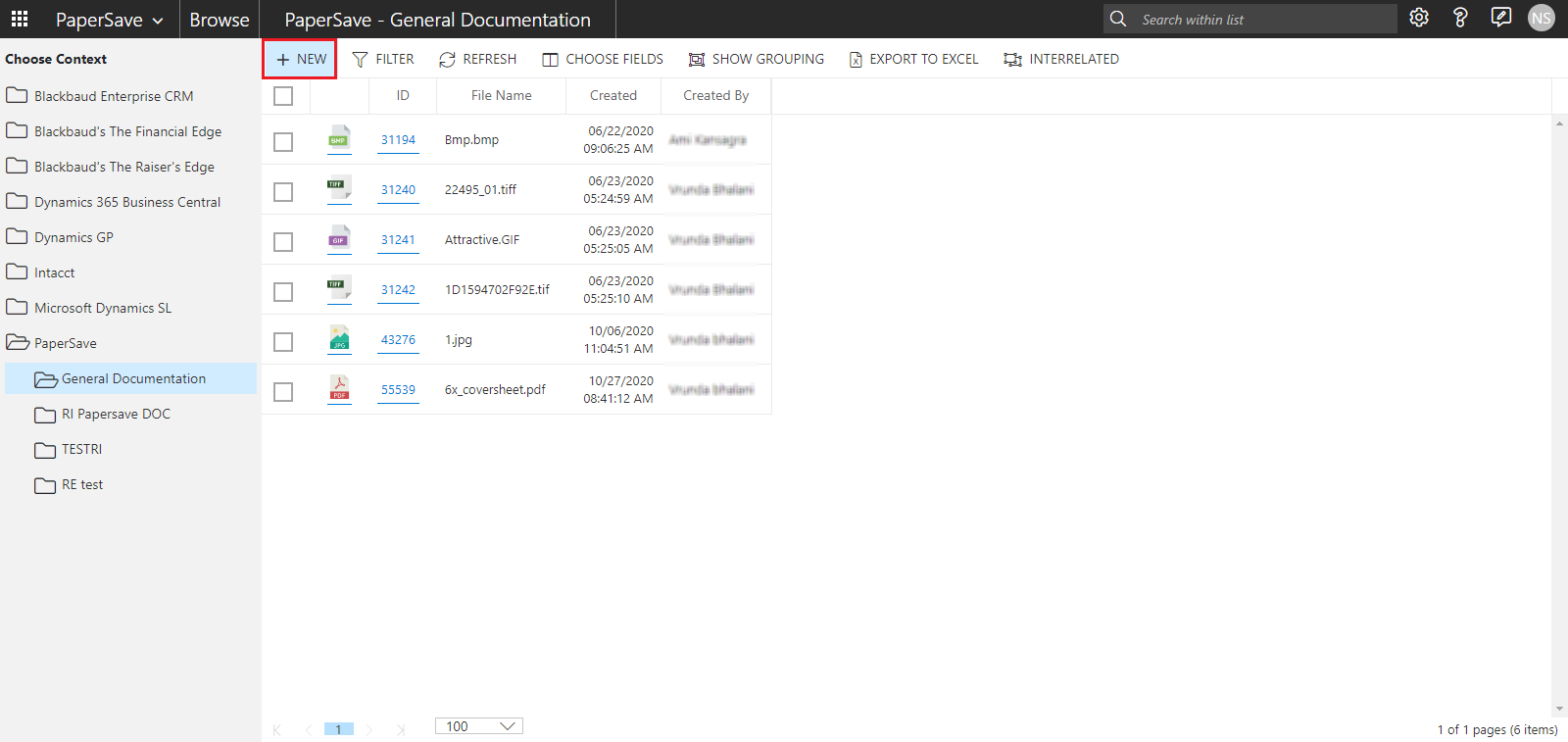Open the feedback chat icon
The height and width of the screenshot is (742, 1568).
click(x=1500, y=18)
